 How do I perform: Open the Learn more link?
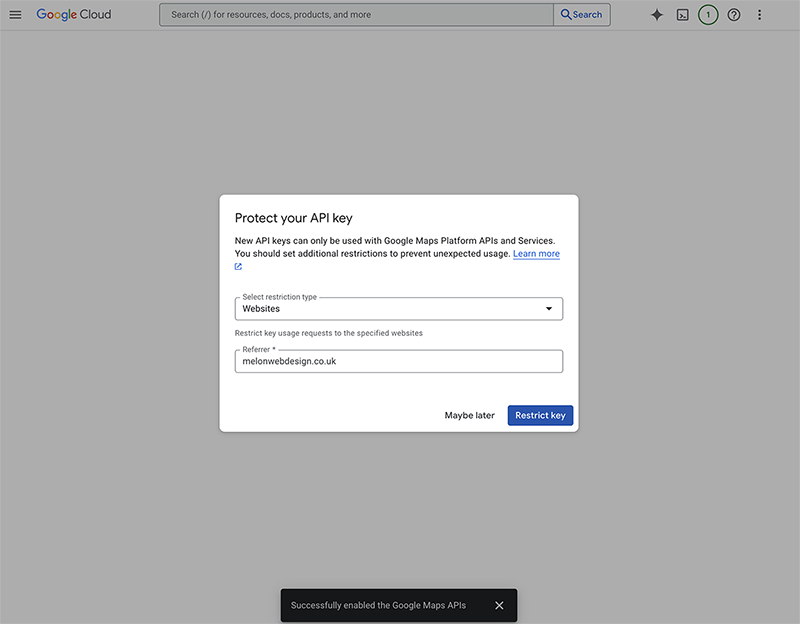[x=536, y=254]
